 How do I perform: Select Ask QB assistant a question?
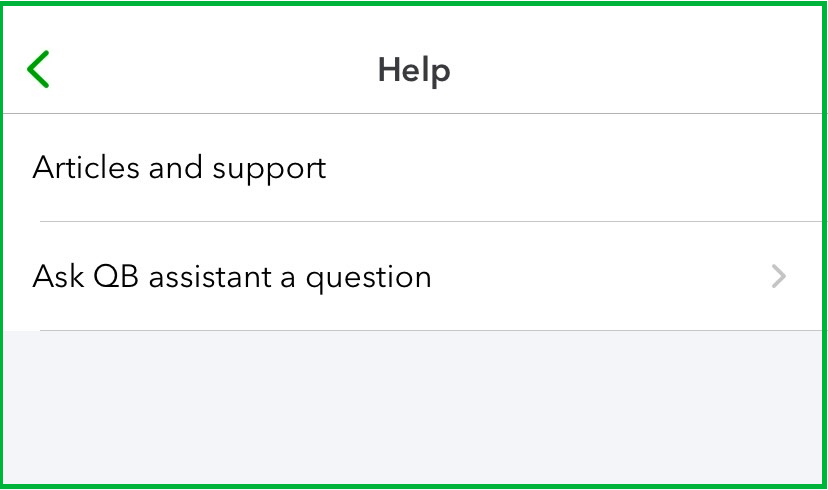click(232, 276)
